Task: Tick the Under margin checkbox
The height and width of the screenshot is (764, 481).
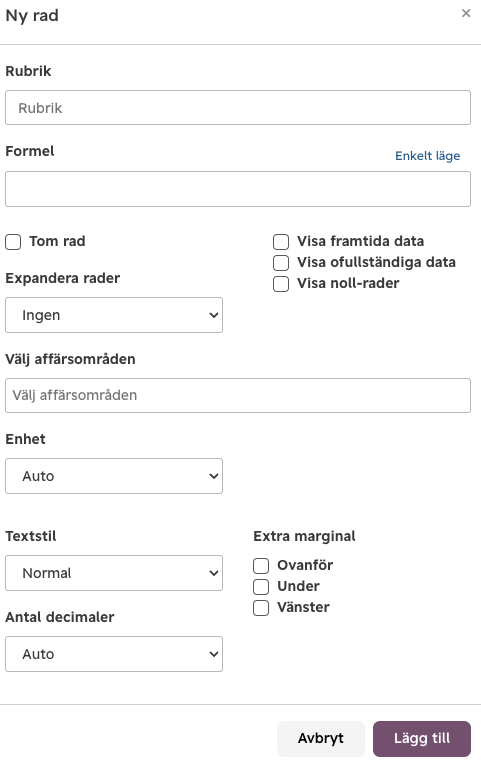Action: coord(261,587)
